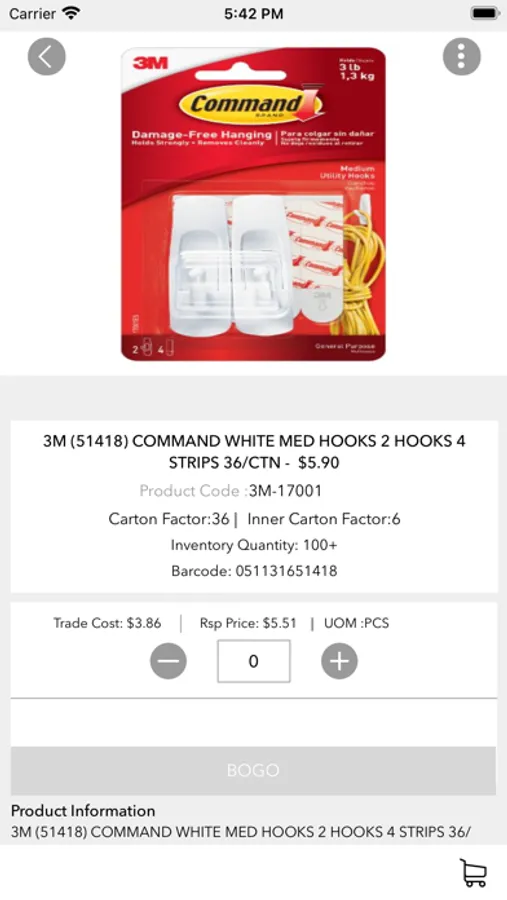Image resolution: width=507 pixels, height=900 pixels.
Task: View the Command hooks product image
Action: (253, 204)
